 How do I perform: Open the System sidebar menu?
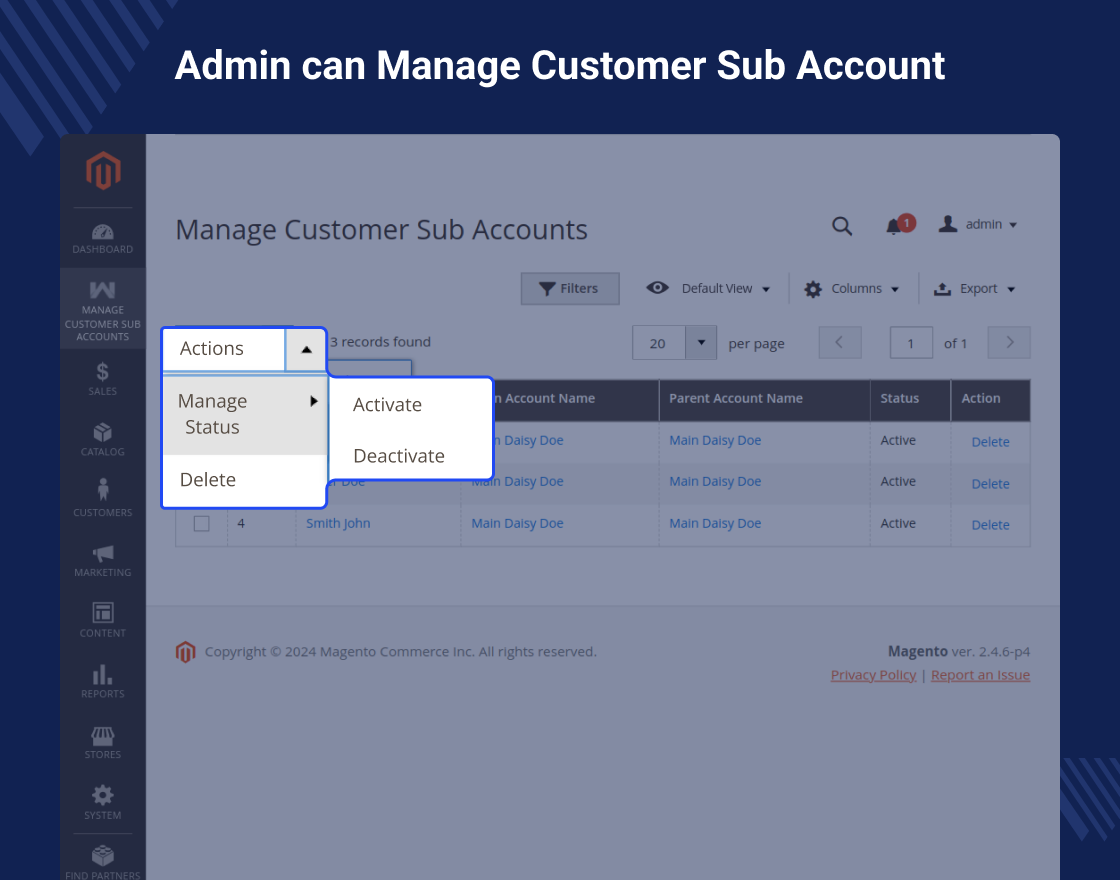pyautogui.click(x=103, y=802)
